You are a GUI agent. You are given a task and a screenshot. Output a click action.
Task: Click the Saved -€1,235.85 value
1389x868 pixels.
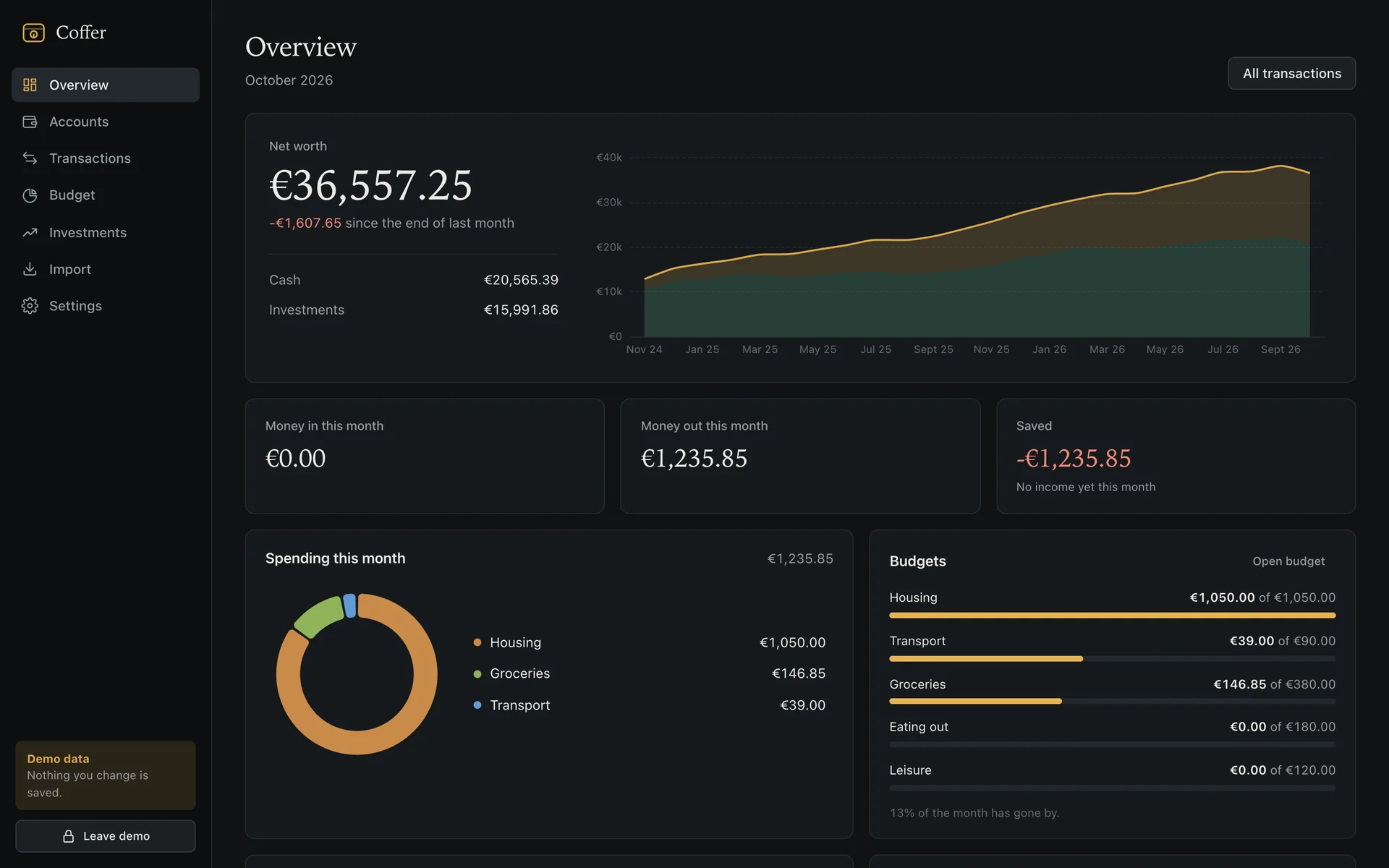pos(1074,459)
